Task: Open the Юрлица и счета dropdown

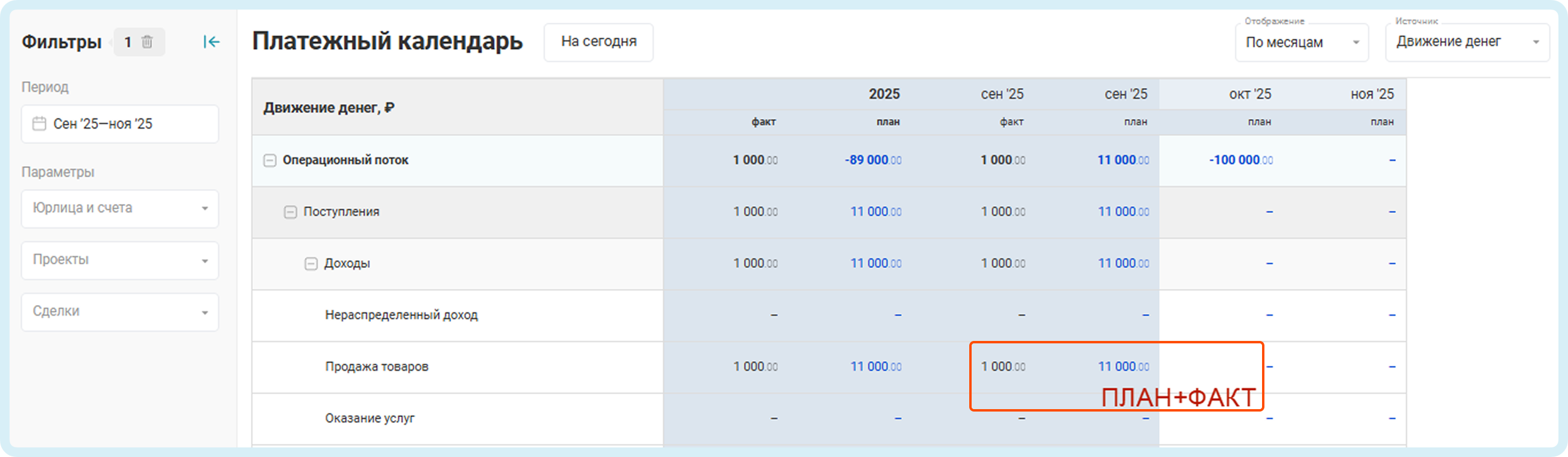Action: [120, 208]
